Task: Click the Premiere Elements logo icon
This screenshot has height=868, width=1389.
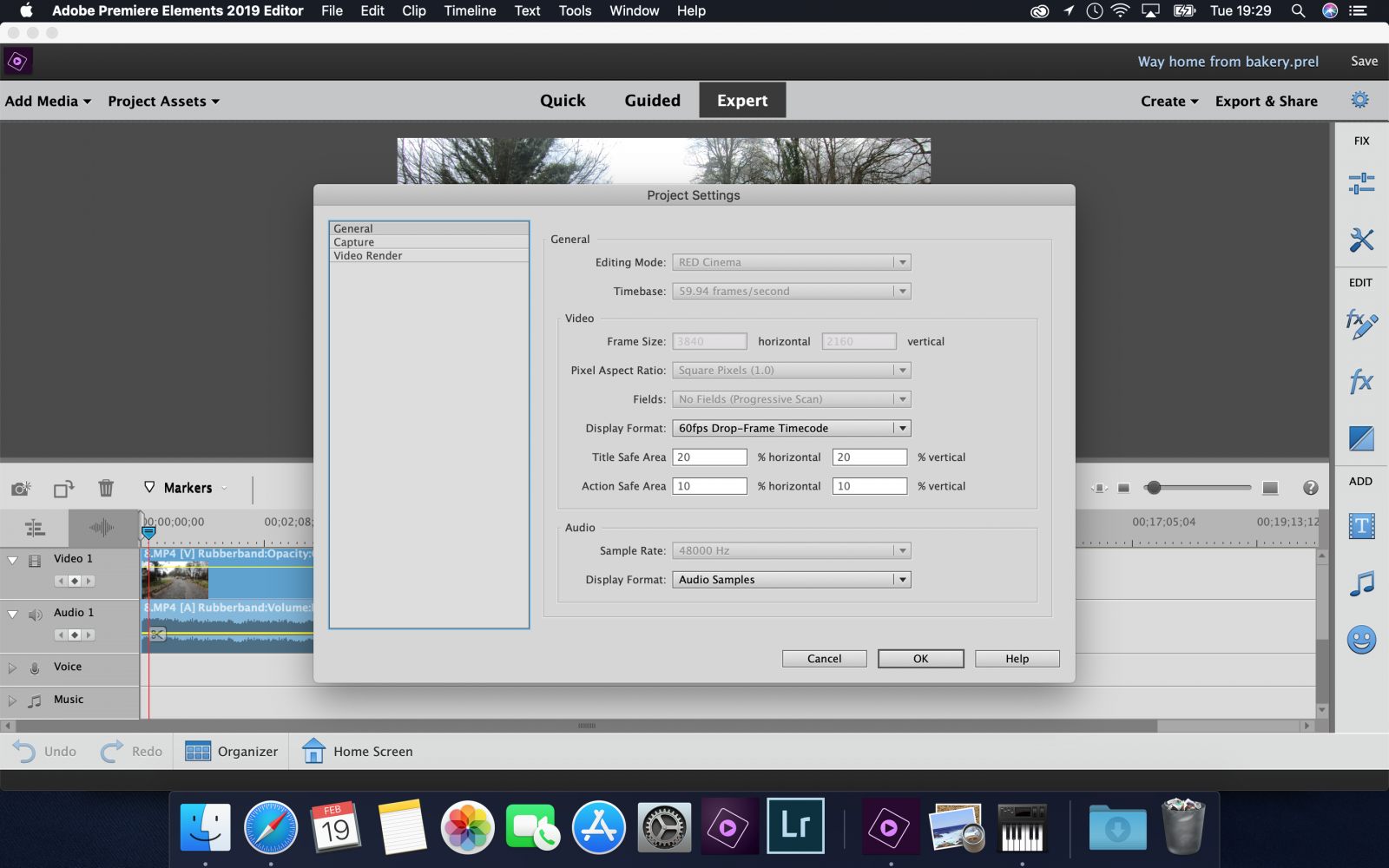Action: pyautogui.click(x=17, y=62)
